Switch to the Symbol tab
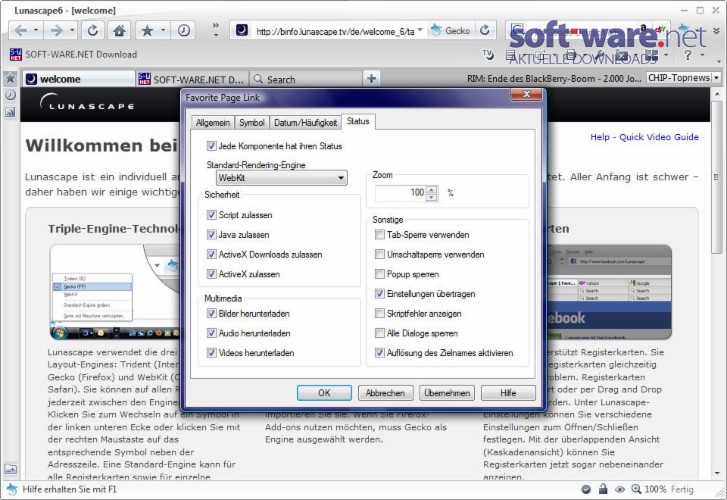The image size is (727, 500). pyautogui.click(x=251, y=122)
